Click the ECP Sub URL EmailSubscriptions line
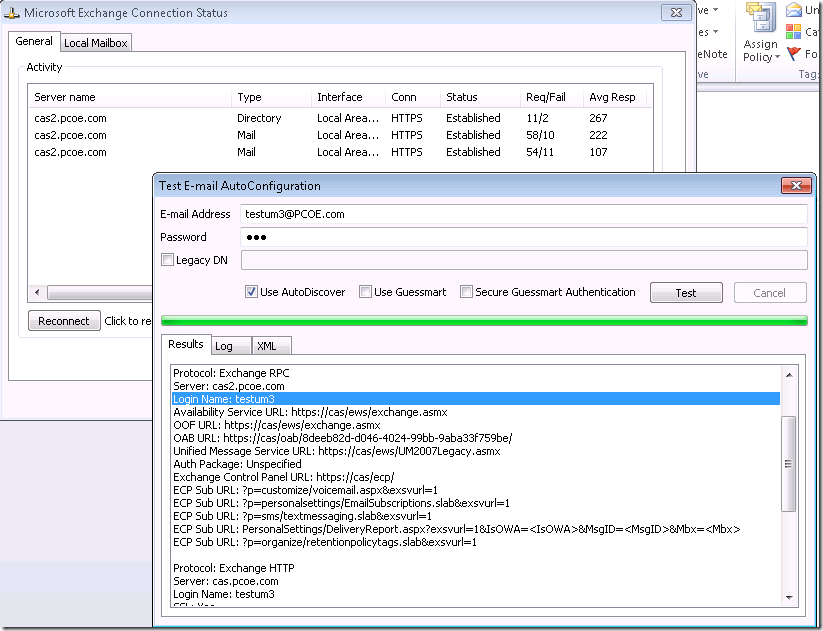823x631 pixels. coord(476,503)
